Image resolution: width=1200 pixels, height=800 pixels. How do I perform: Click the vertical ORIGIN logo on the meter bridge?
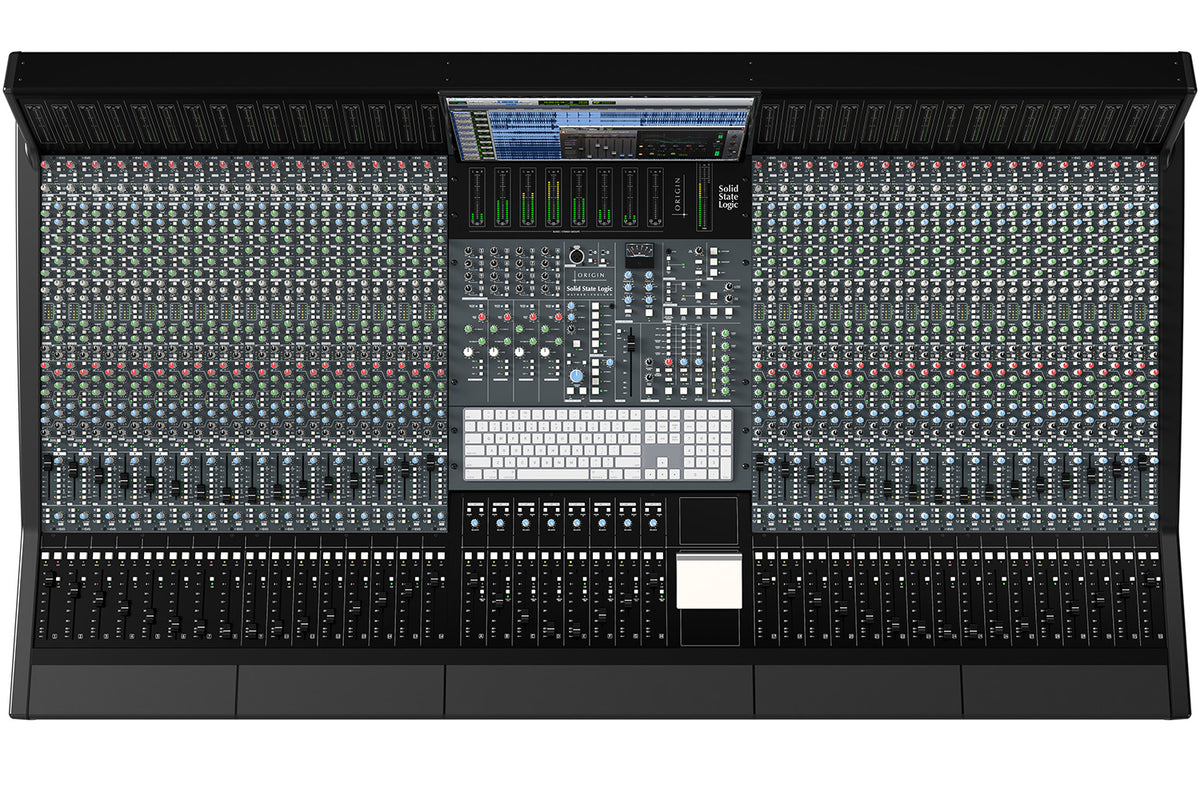coord(680,196)
